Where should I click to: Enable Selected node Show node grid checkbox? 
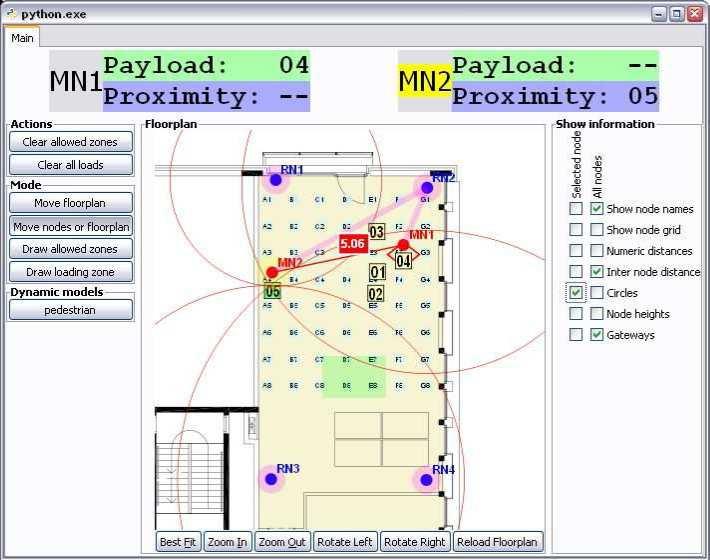point(576,230)
